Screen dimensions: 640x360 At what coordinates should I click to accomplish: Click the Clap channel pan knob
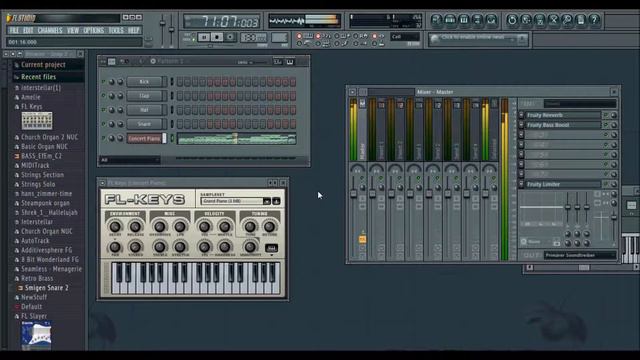coord(111,96)
